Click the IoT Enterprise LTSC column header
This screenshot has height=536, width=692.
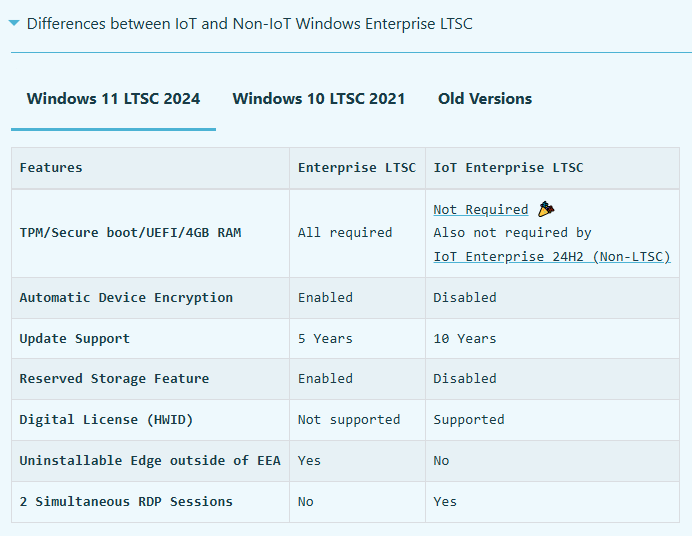click(508, 168)
